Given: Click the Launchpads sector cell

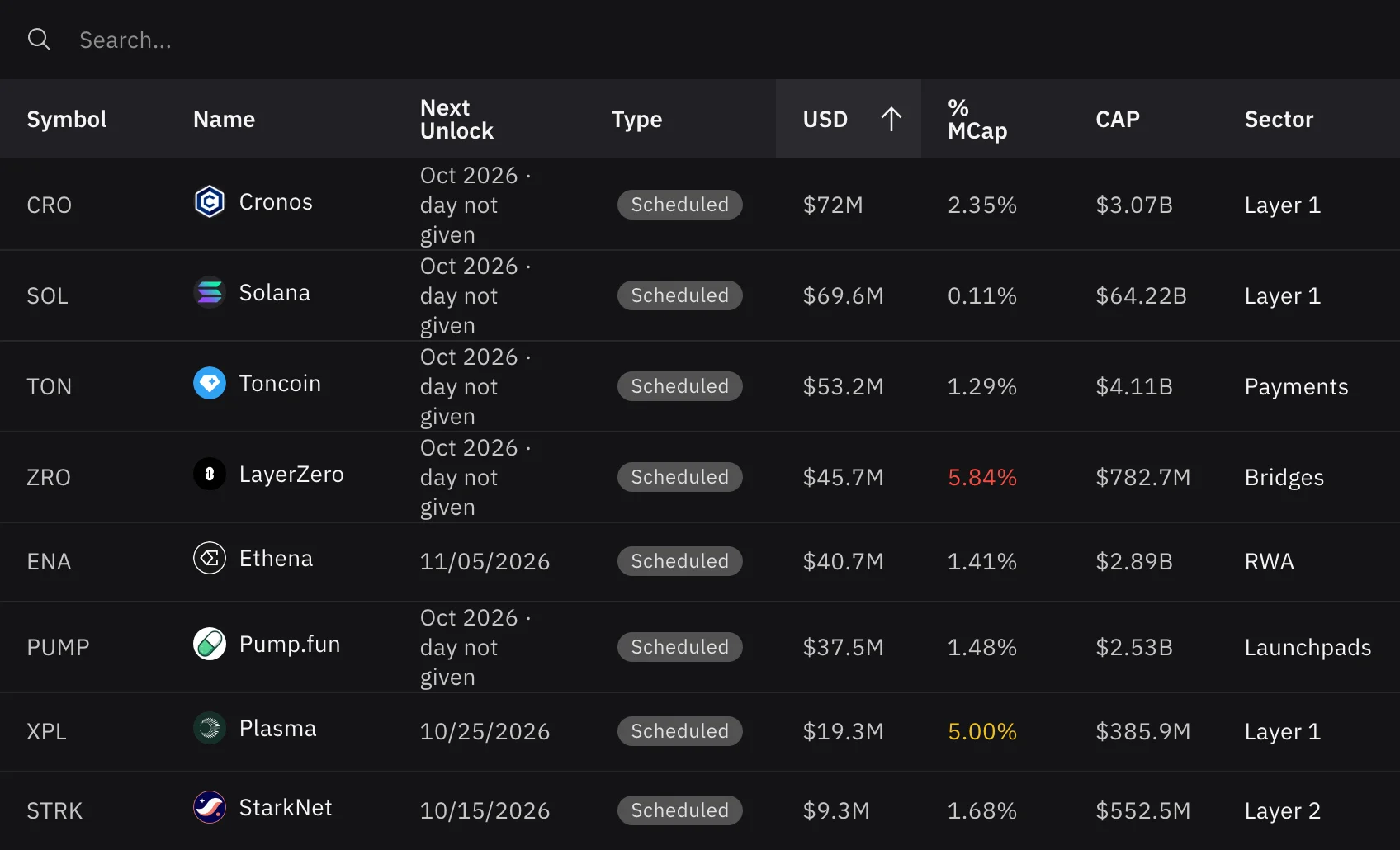Looking at the screenshot, I should coord(1308,648).
